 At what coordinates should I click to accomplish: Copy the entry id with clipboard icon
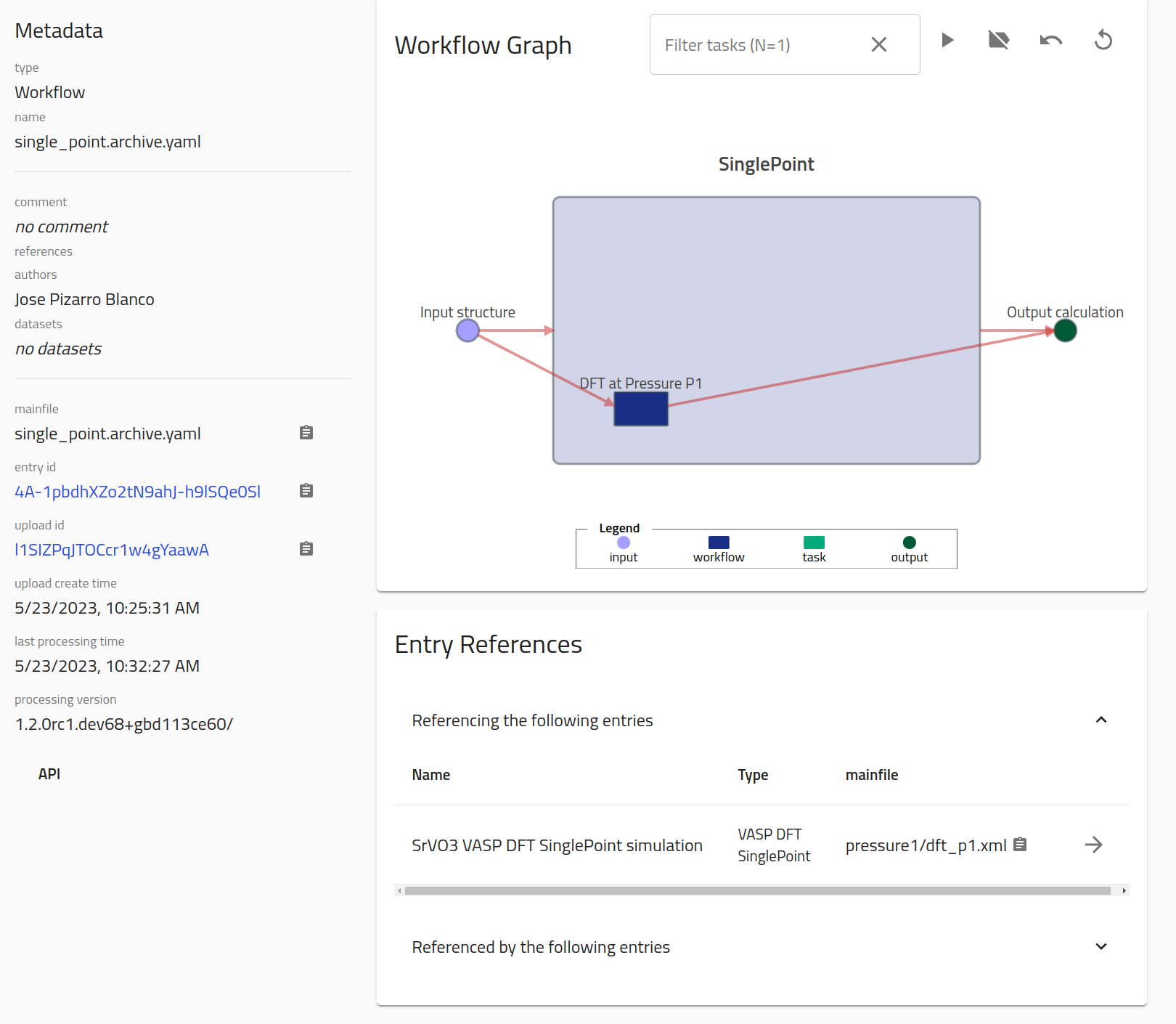[306, 491]
